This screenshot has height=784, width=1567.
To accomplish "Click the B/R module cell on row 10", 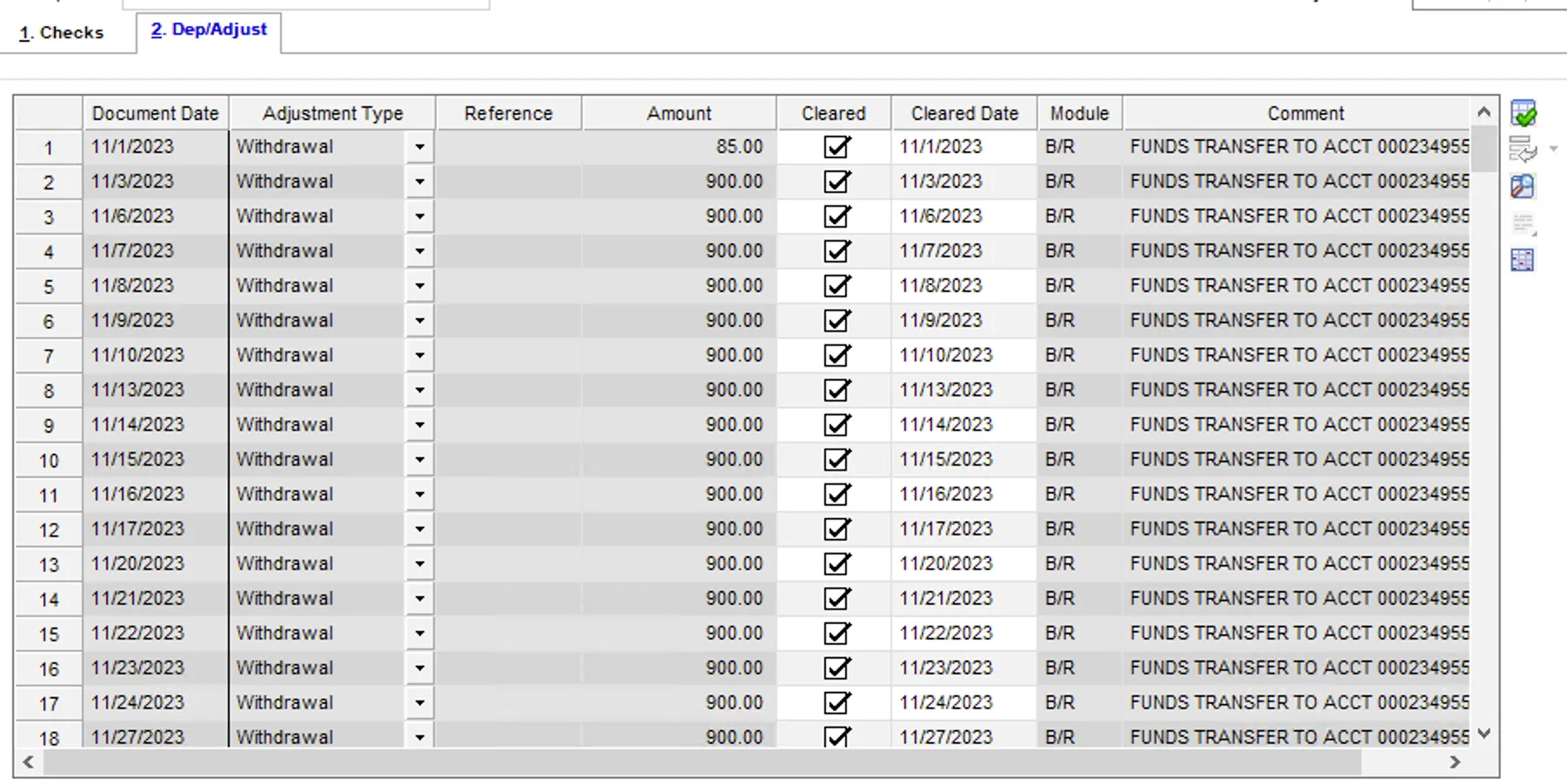I will coord(1079,460).
